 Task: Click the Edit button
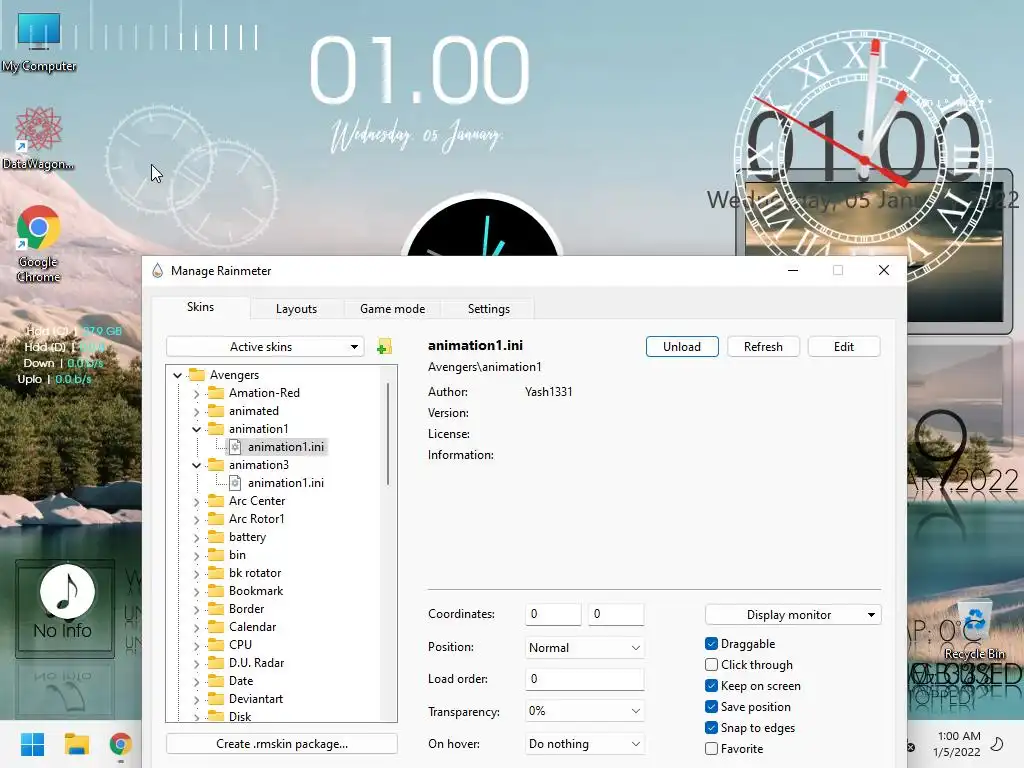844,347
